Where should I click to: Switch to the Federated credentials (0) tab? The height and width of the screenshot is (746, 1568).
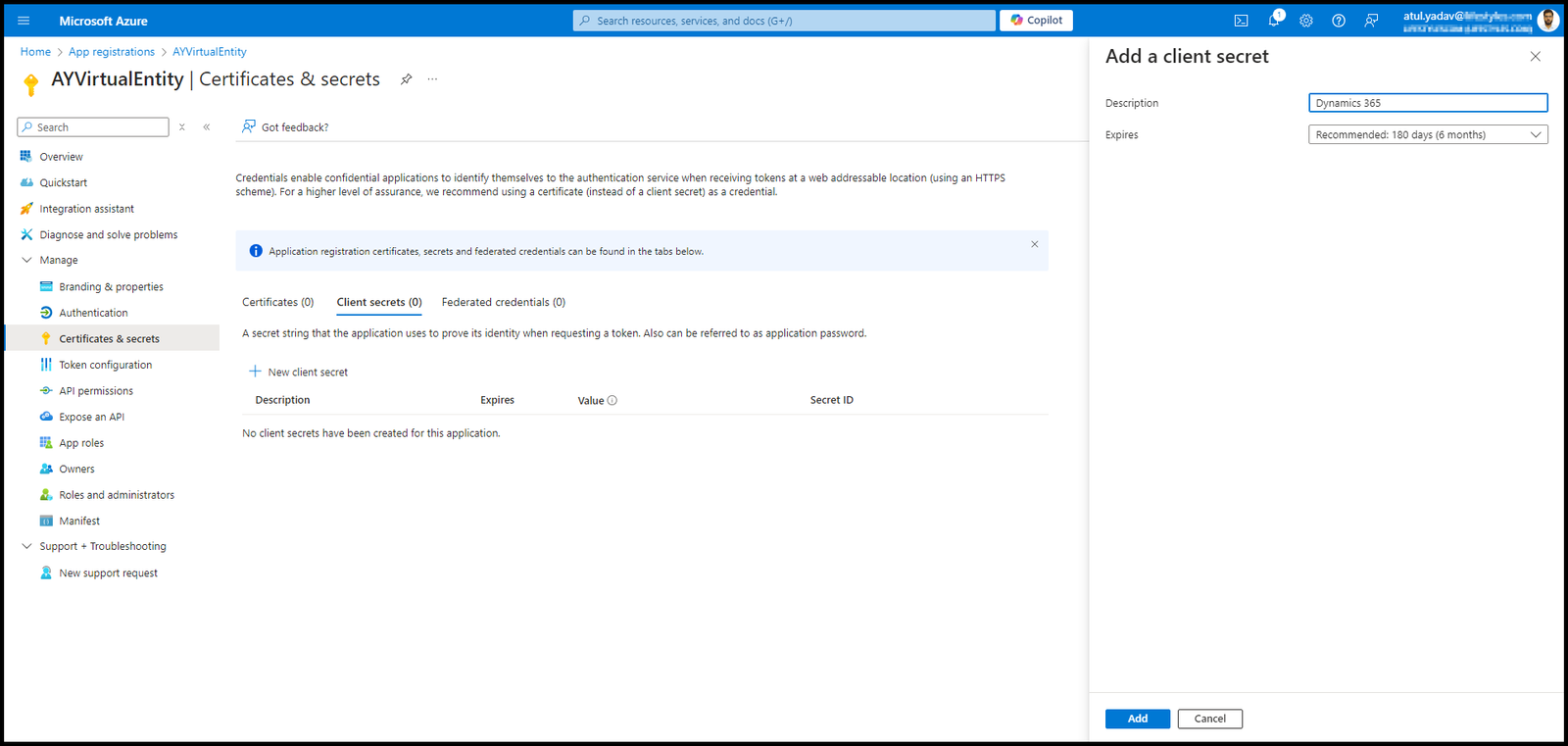coord(504,302)
